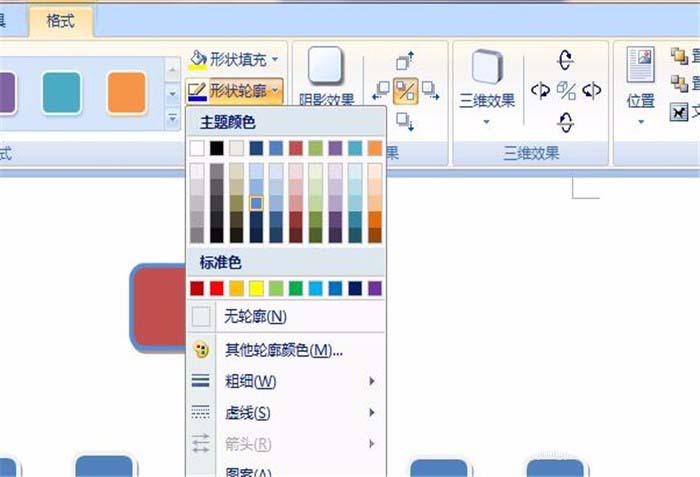
Task: Open the Weight line thickness submenu
Action: pyautogui.click(x=286, y=381)
